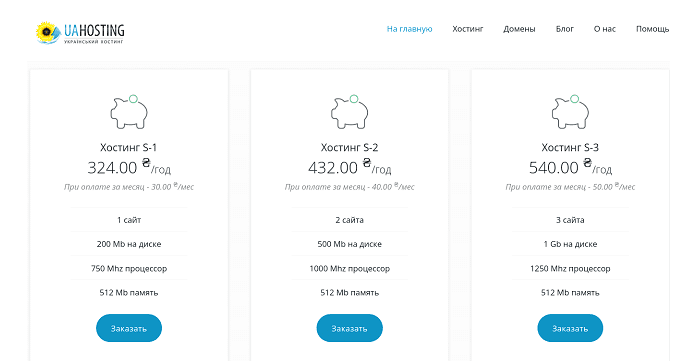Select the Хостинг S-1 plan title
This screenshot has height=361, width=690.
128,147
